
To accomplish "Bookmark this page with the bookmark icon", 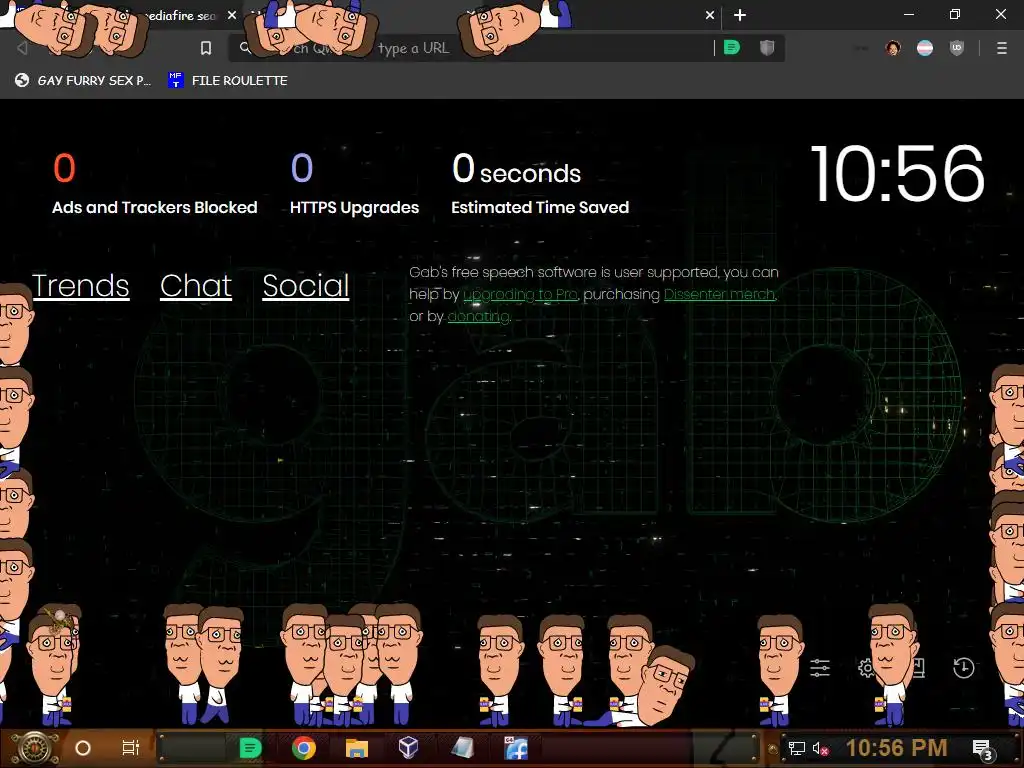I will [x=206, y=48].
